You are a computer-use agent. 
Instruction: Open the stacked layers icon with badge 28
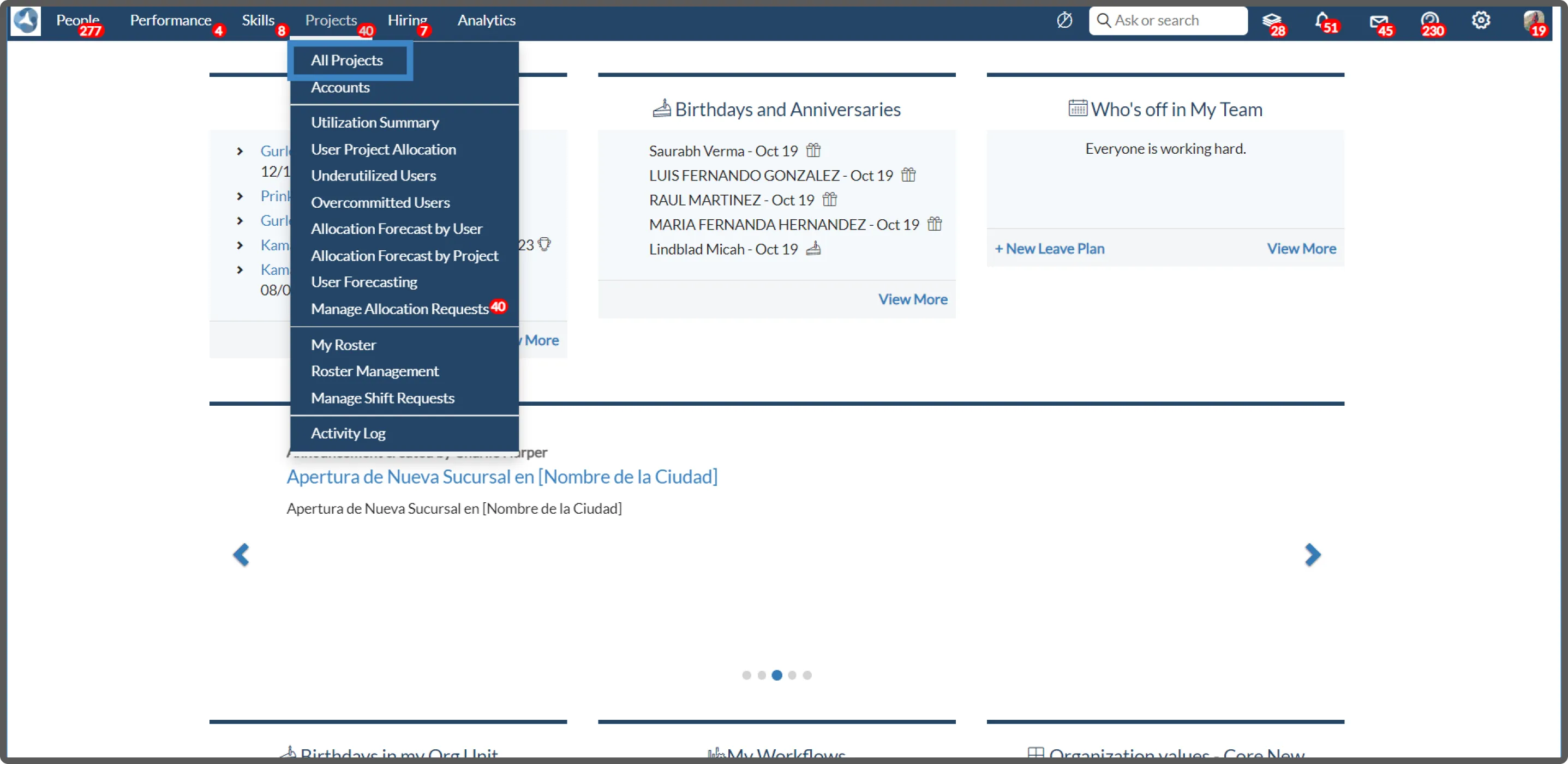pos(1272,21)
